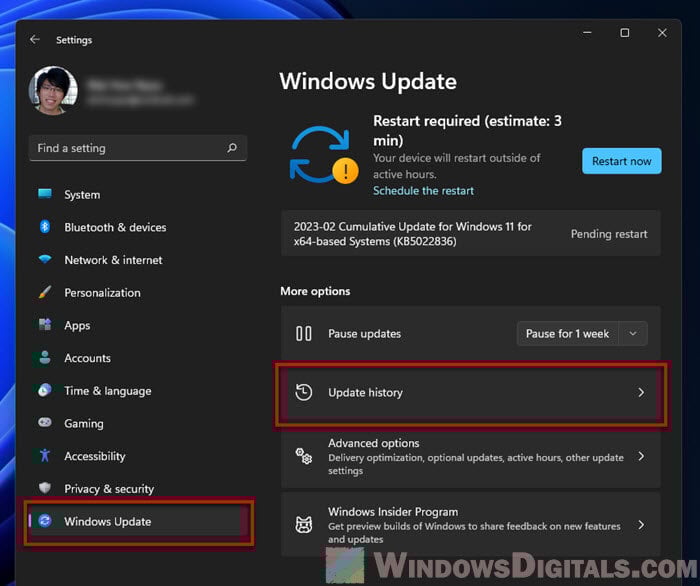Viewport: 700px width, 586px height.
Task: Go to Accounts in the sidebar
Action: pos(87,358)
